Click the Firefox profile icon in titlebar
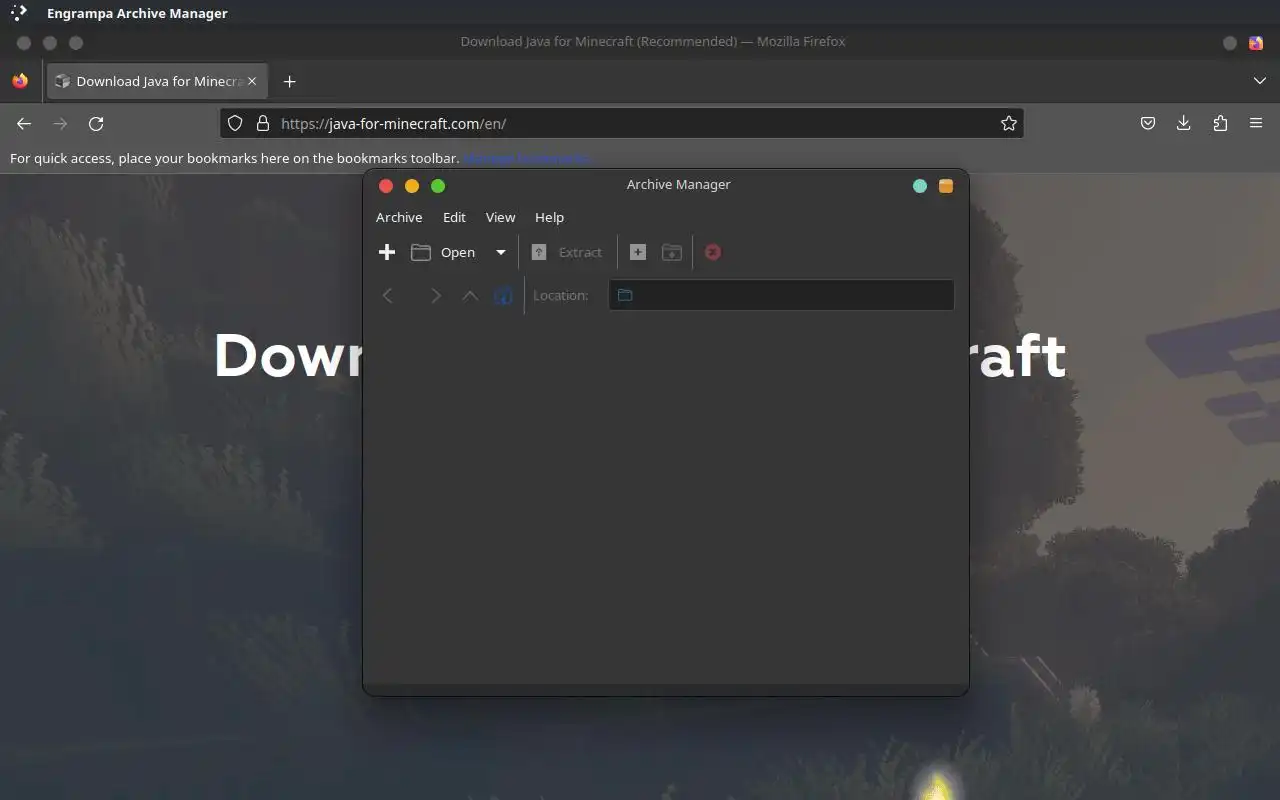The image size is (1280, 800). [x=1256, y=42]
